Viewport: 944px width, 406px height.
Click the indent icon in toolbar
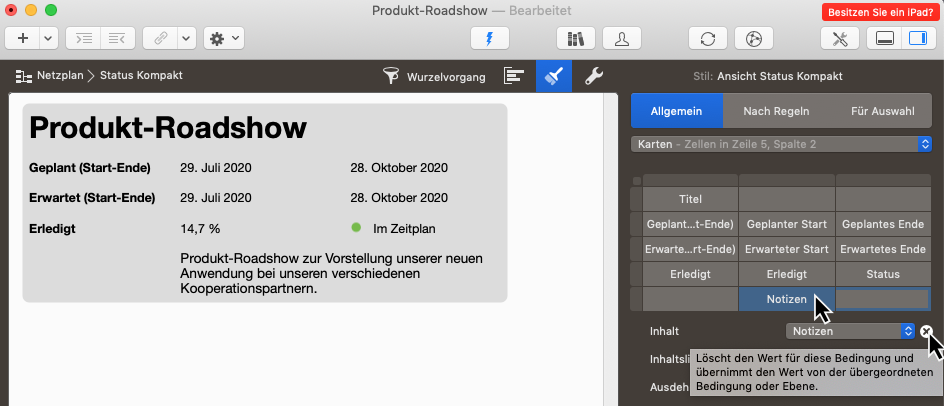point(83,39)
